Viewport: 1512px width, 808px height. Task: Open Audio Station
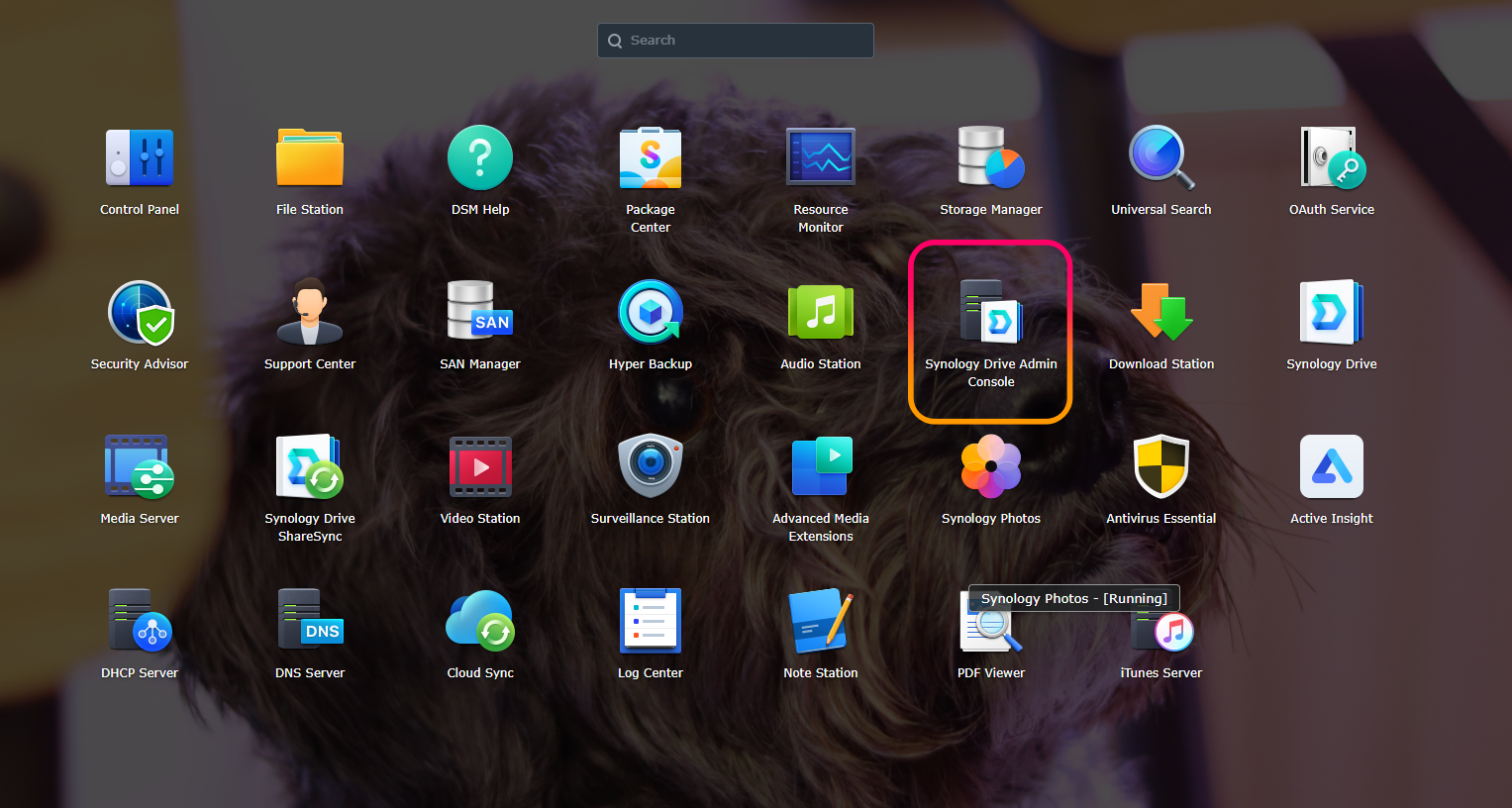pyautogui.click(x=821, y=313)
